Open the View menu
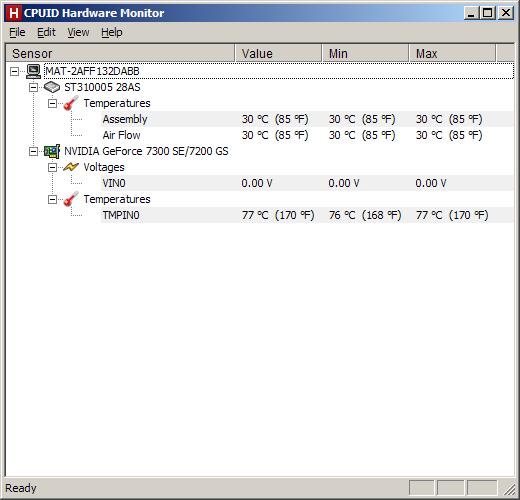Viewport: 520px width, 500px height. pyautogui.click(x=78, y=32)
